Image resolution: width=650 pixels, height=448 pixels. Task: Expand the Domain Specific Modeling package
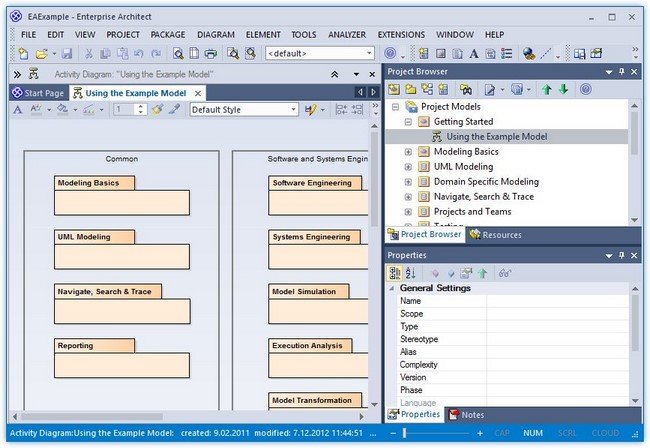pos(408,182)
